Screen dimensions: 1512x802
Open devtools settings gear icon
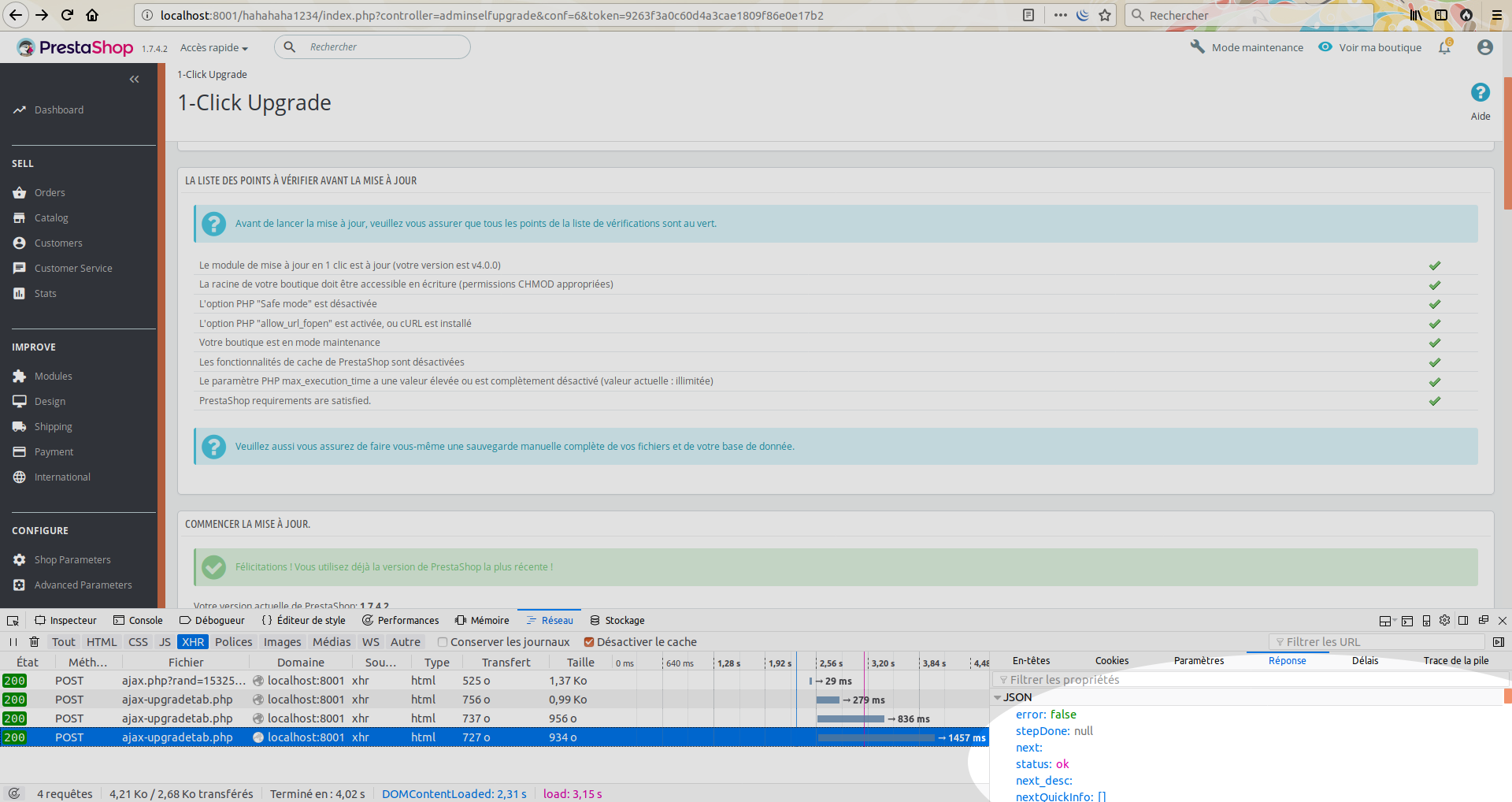[1444, 620]
